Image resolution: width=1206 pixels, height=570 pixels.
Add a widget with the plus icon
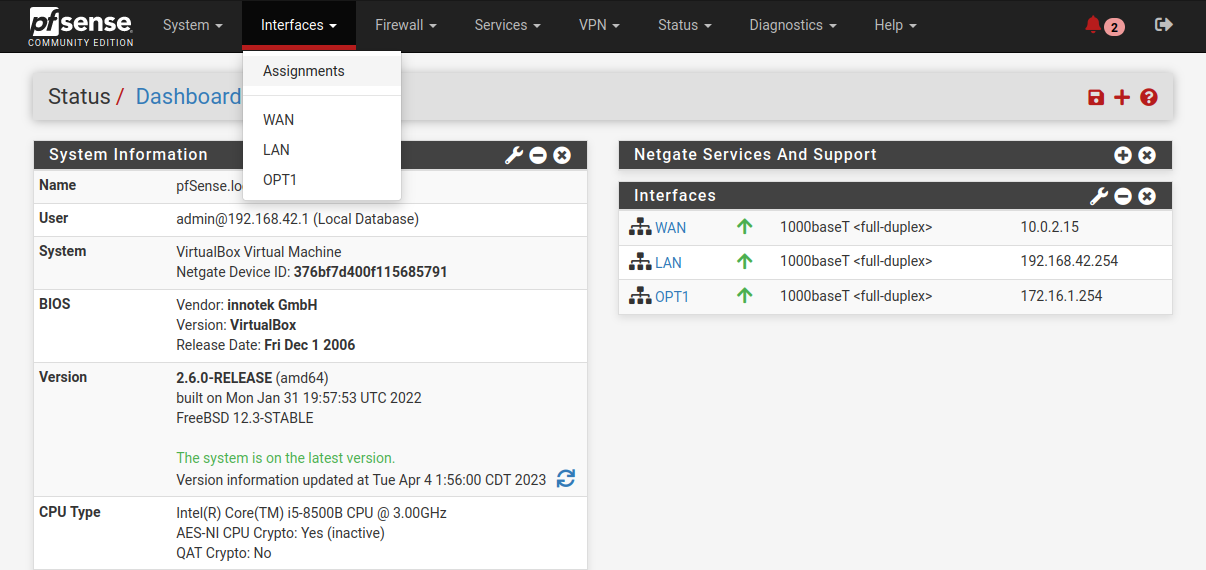[x=1122, y=97]
